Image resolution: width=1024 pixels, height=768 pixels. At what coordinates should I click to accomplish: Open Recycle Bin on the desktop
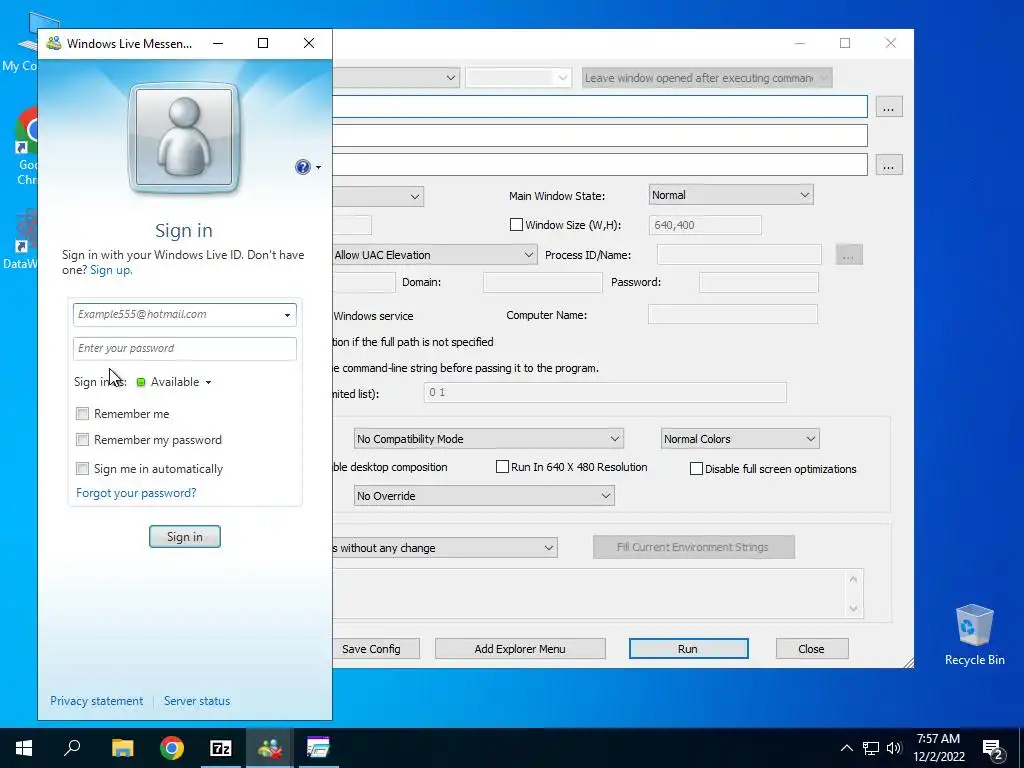[974, 635]
